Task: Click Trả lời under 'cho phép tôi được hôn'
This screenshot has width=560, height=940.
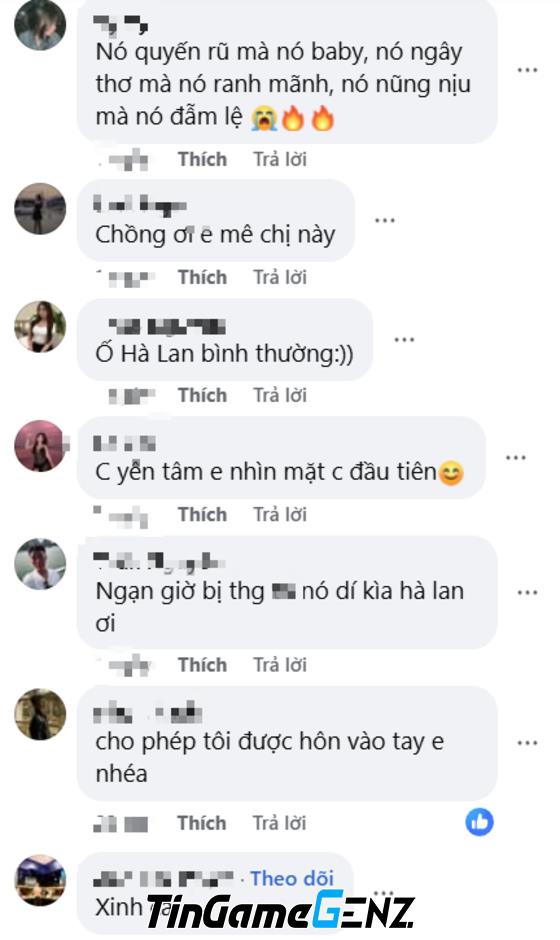Action: 279,823
